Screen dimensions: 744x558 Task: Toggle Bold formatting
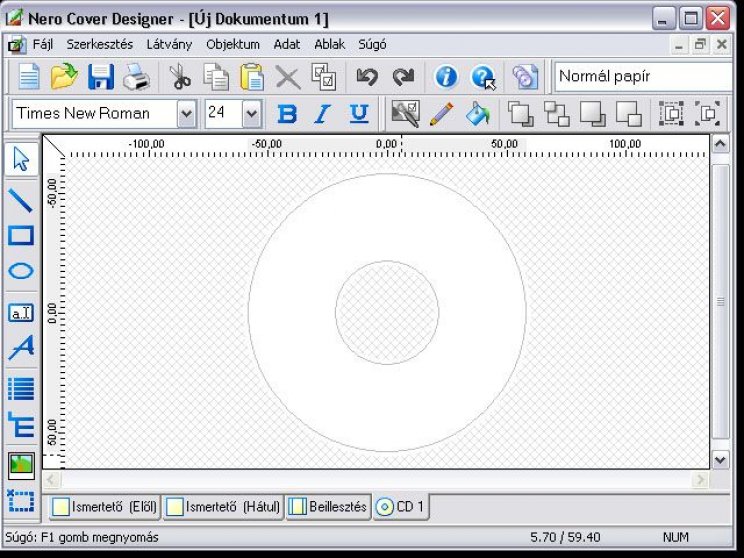pyautogui.click(x=287, y=114)
